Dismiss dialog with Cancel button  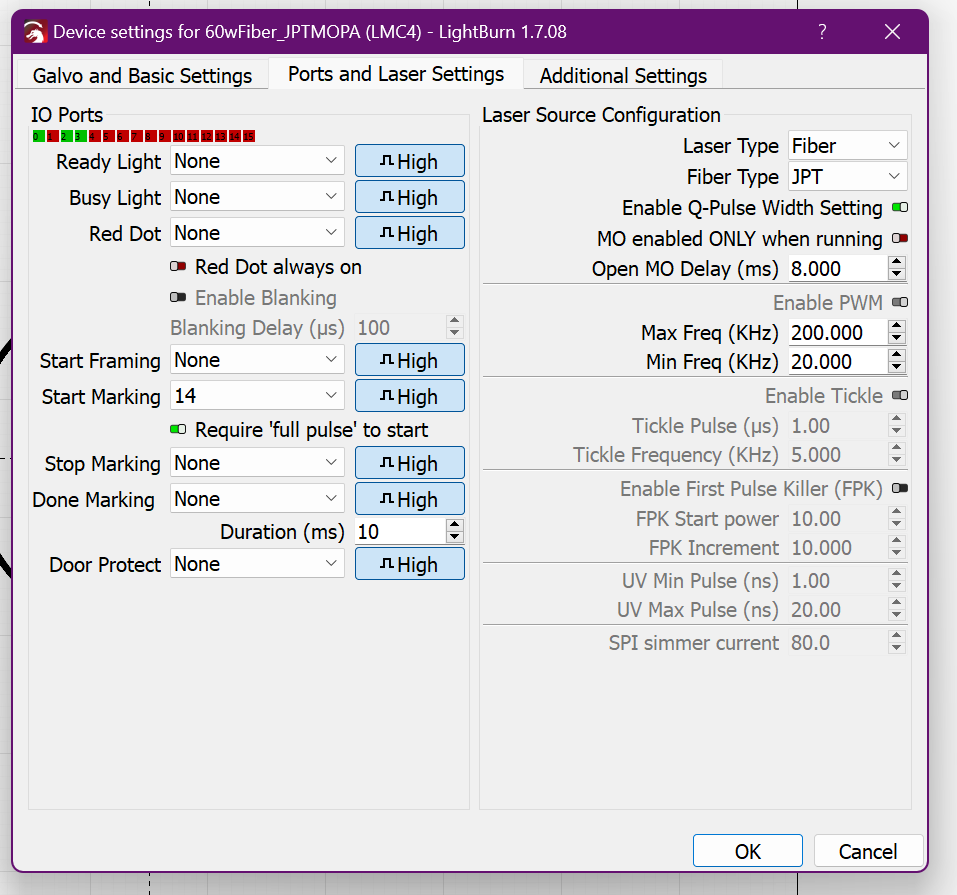(868, 851)
